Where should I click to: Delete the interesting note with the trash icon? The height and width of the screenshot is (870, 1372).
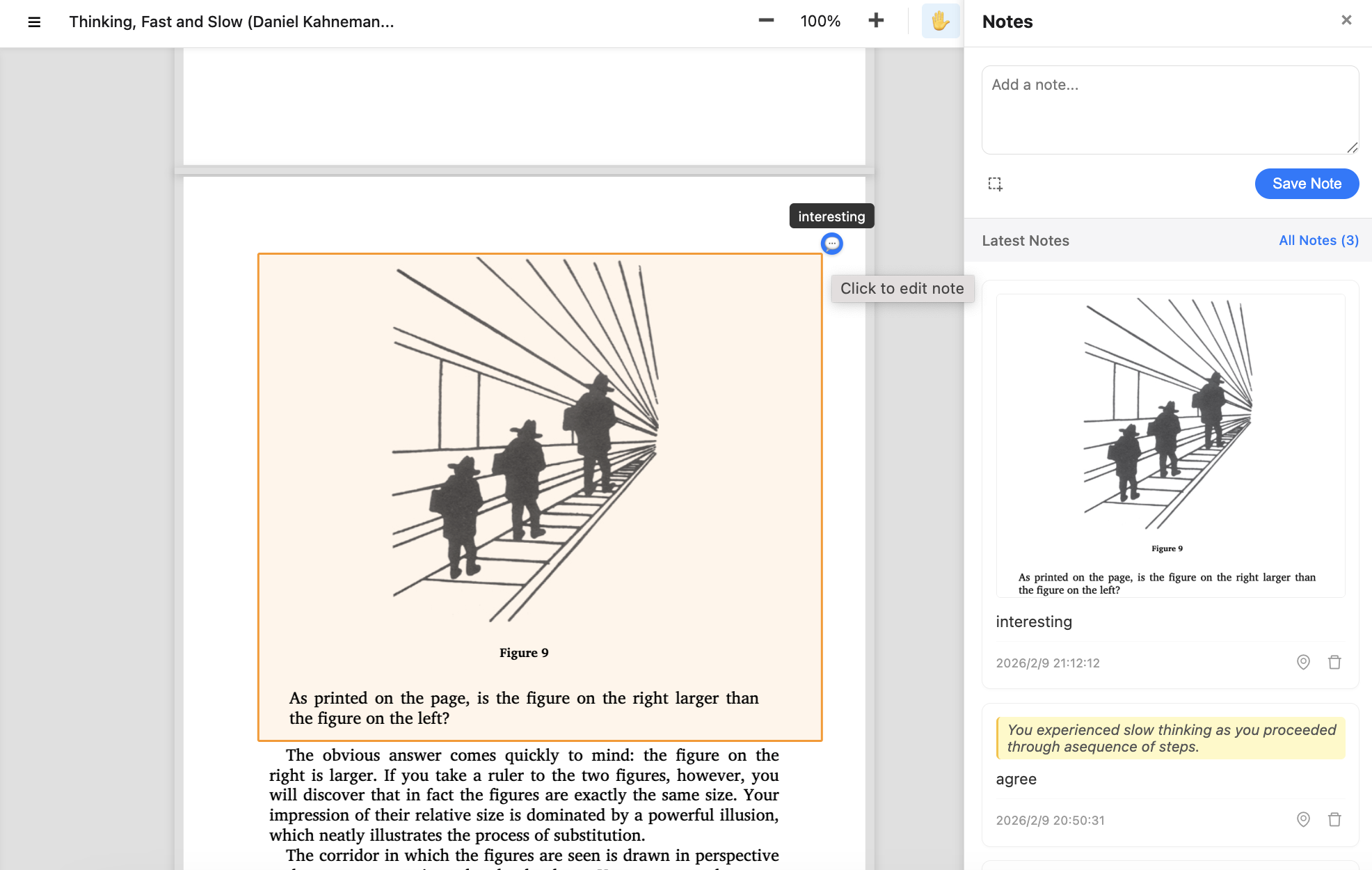(1334, 663)
